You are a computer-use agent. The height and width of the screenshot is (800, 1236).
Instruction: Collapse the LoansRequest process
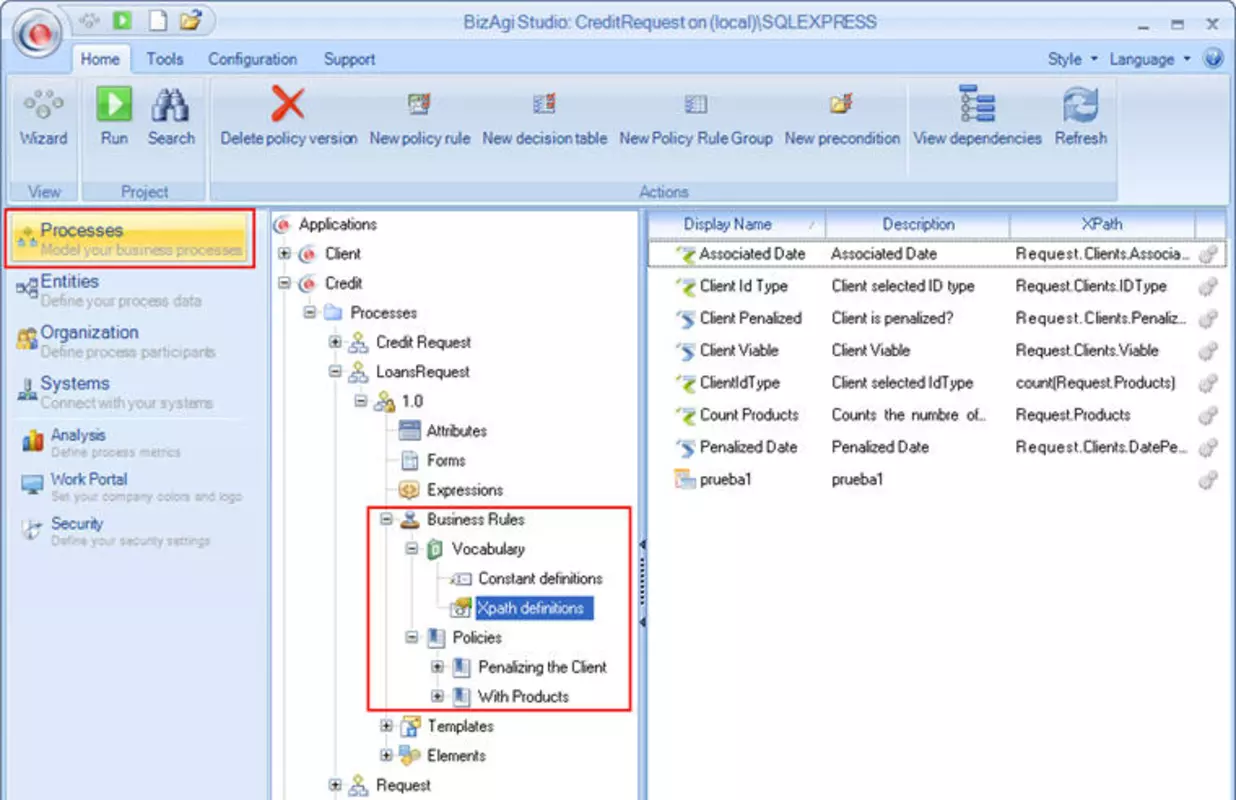click(x=335, y=372)
